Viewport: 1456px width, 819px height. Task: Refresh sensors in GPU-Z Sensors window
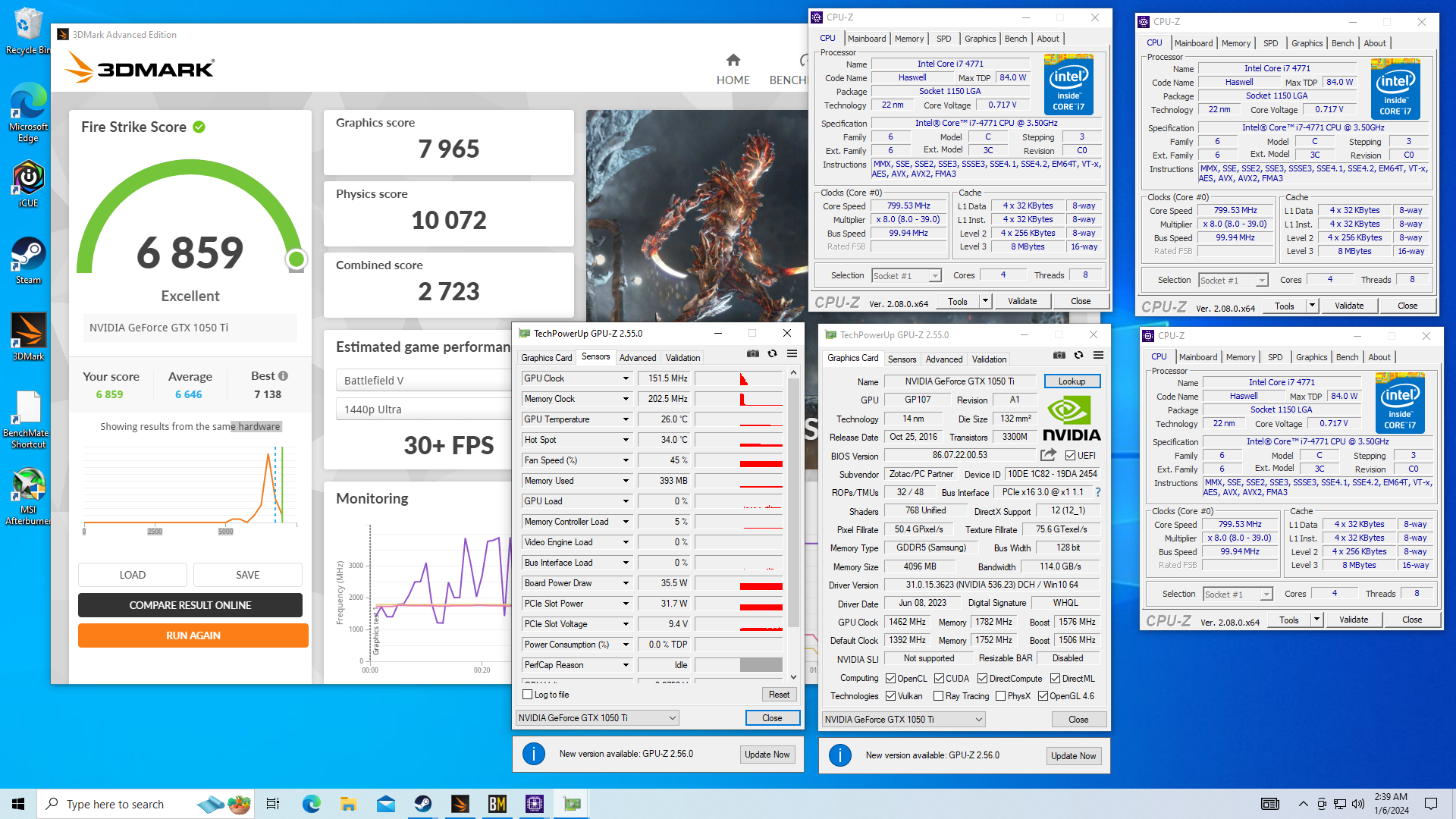click(x=772, y=354)
